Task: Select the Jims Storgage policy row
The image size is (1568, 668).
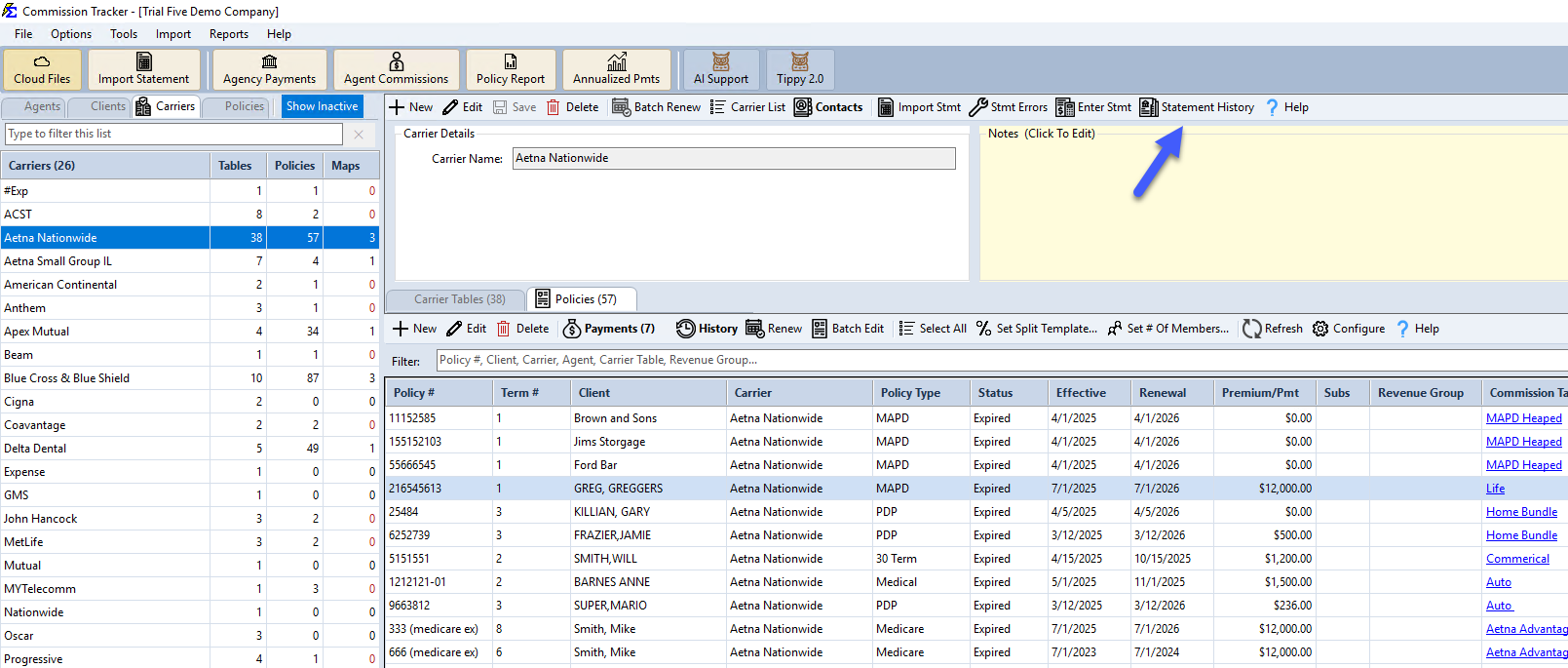Action: (x=976, y=442)
